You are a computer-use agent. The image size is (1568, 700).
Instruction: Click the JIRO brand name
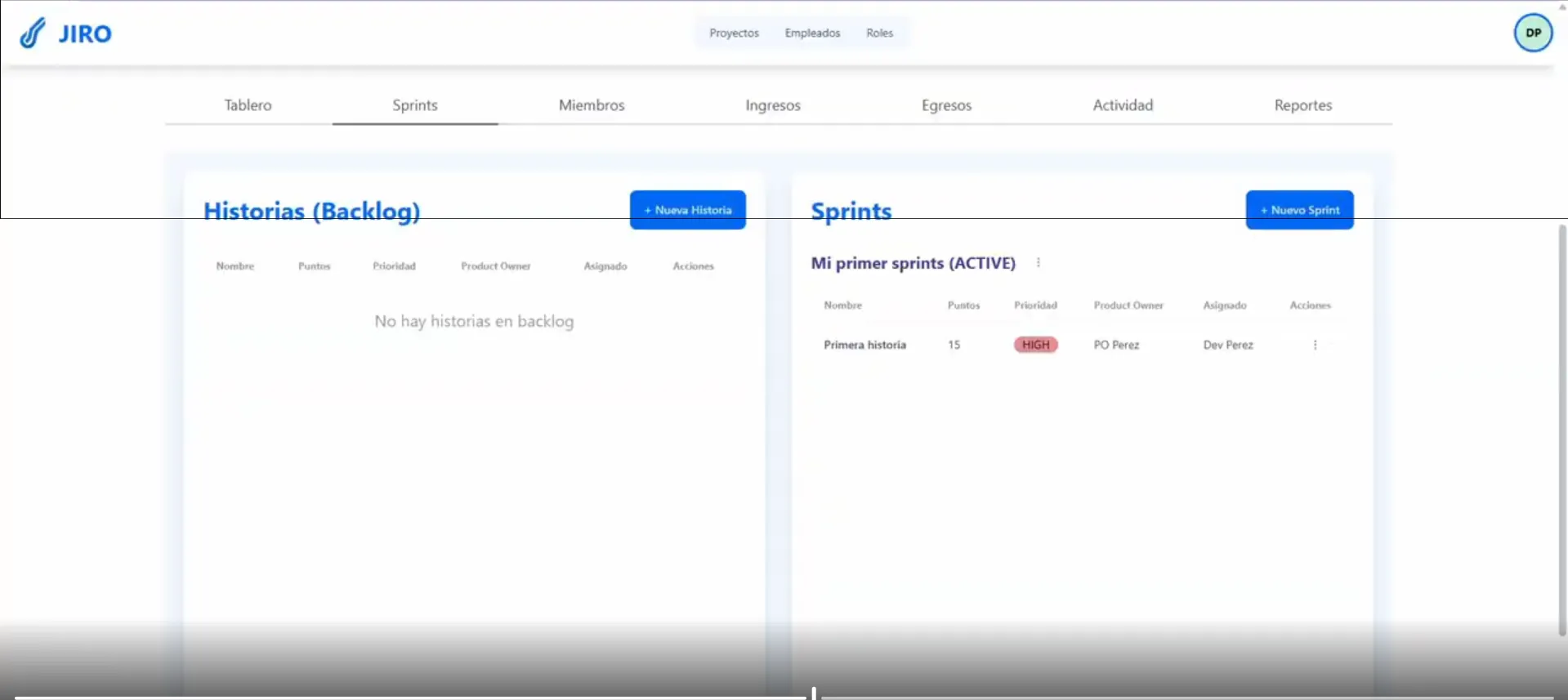pyautogui.click(x=85, y=34)
